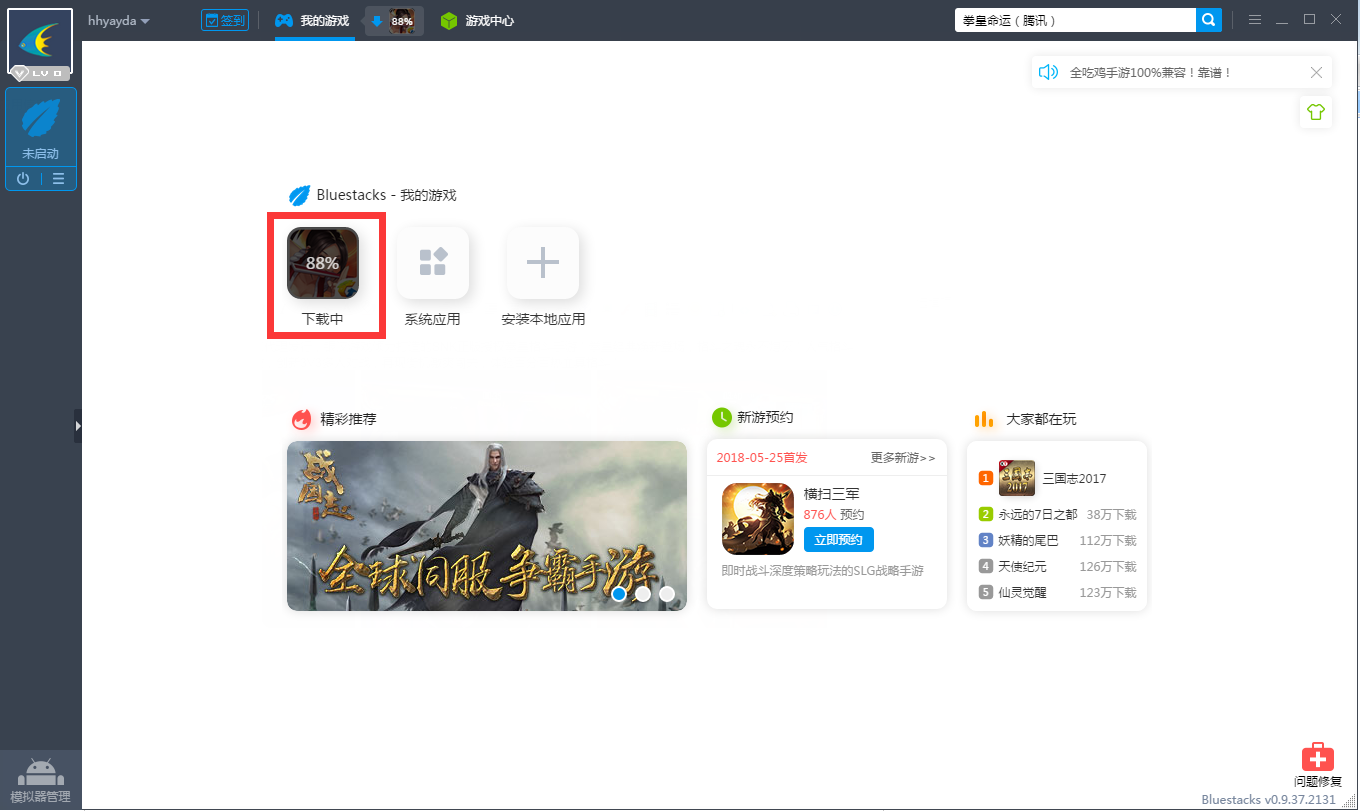The image size is (1360, 811).
Task: Click the 大家都在玩 bar chart icon
Action: coord(985,419)
